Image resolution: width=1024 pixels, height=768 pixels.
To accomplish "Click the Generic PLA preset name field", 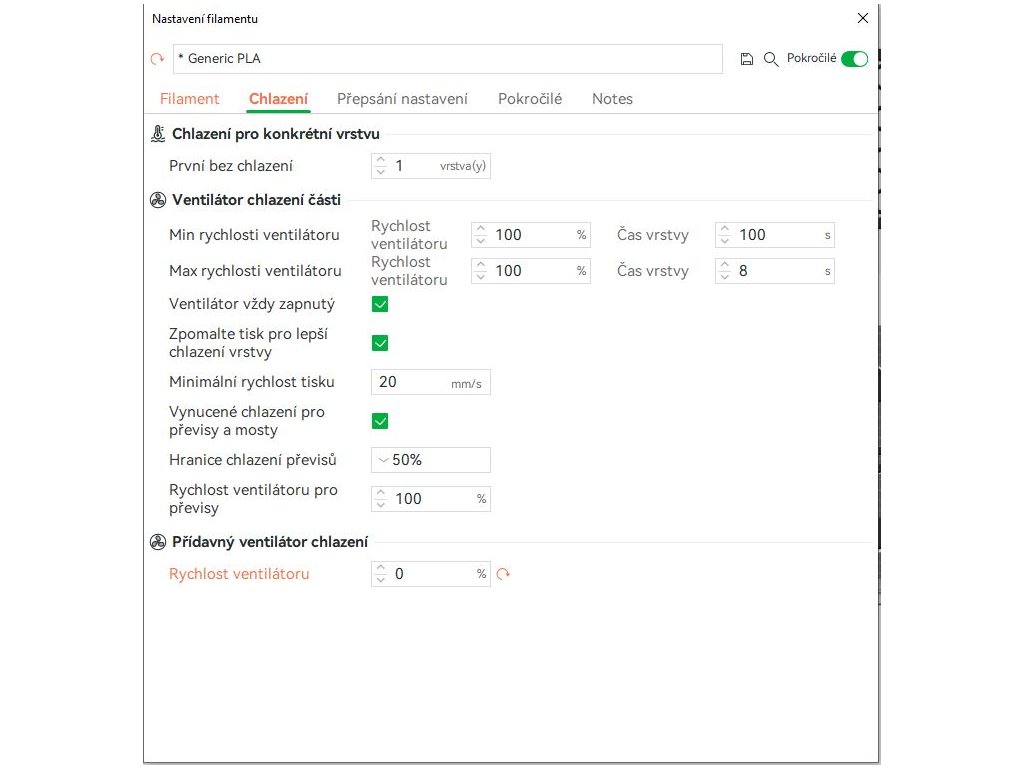I will [447, 59].
